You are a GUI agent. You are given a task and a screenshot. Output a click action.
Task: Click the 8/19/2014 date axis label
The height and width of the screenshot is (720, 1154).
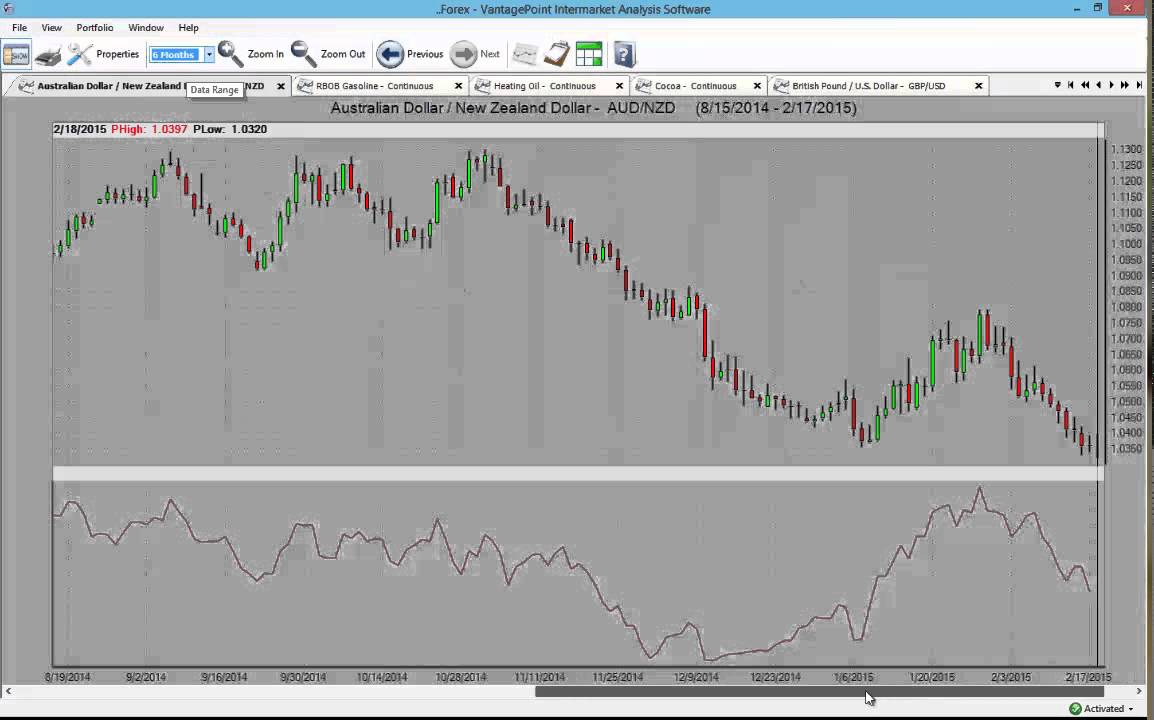tap(68, 677)
